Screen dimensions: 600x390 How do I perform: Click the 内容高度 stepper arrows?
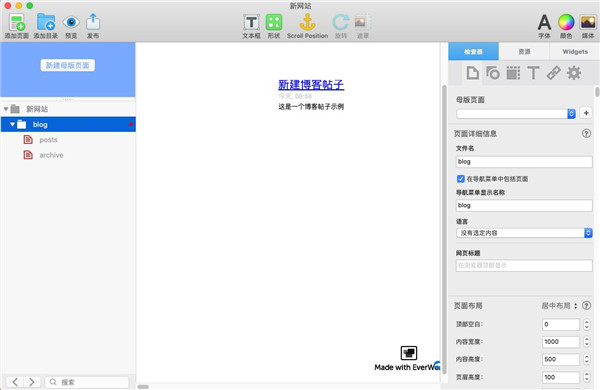click(x=587, y=359)
